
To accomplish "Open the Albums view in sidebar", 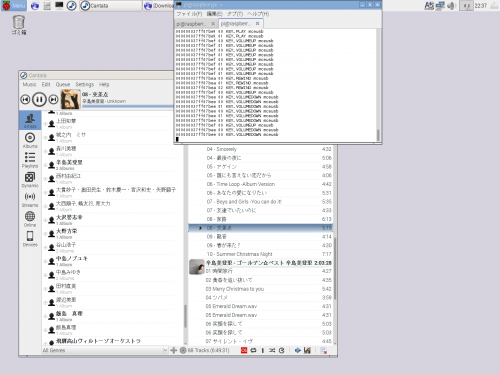I will [x=30, y=141].
